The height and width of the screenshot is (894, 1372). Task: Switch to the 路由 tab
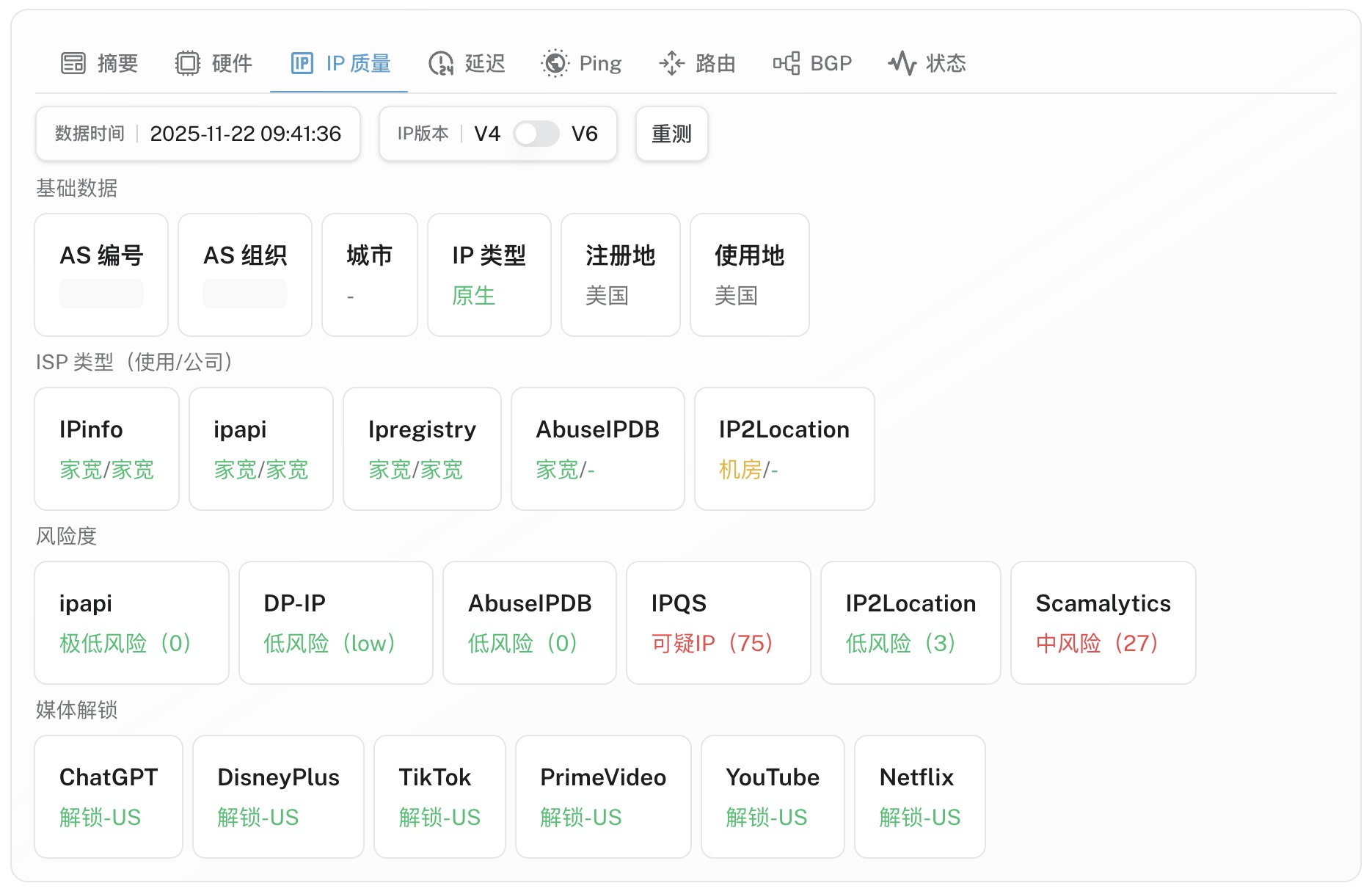point(715,64)
